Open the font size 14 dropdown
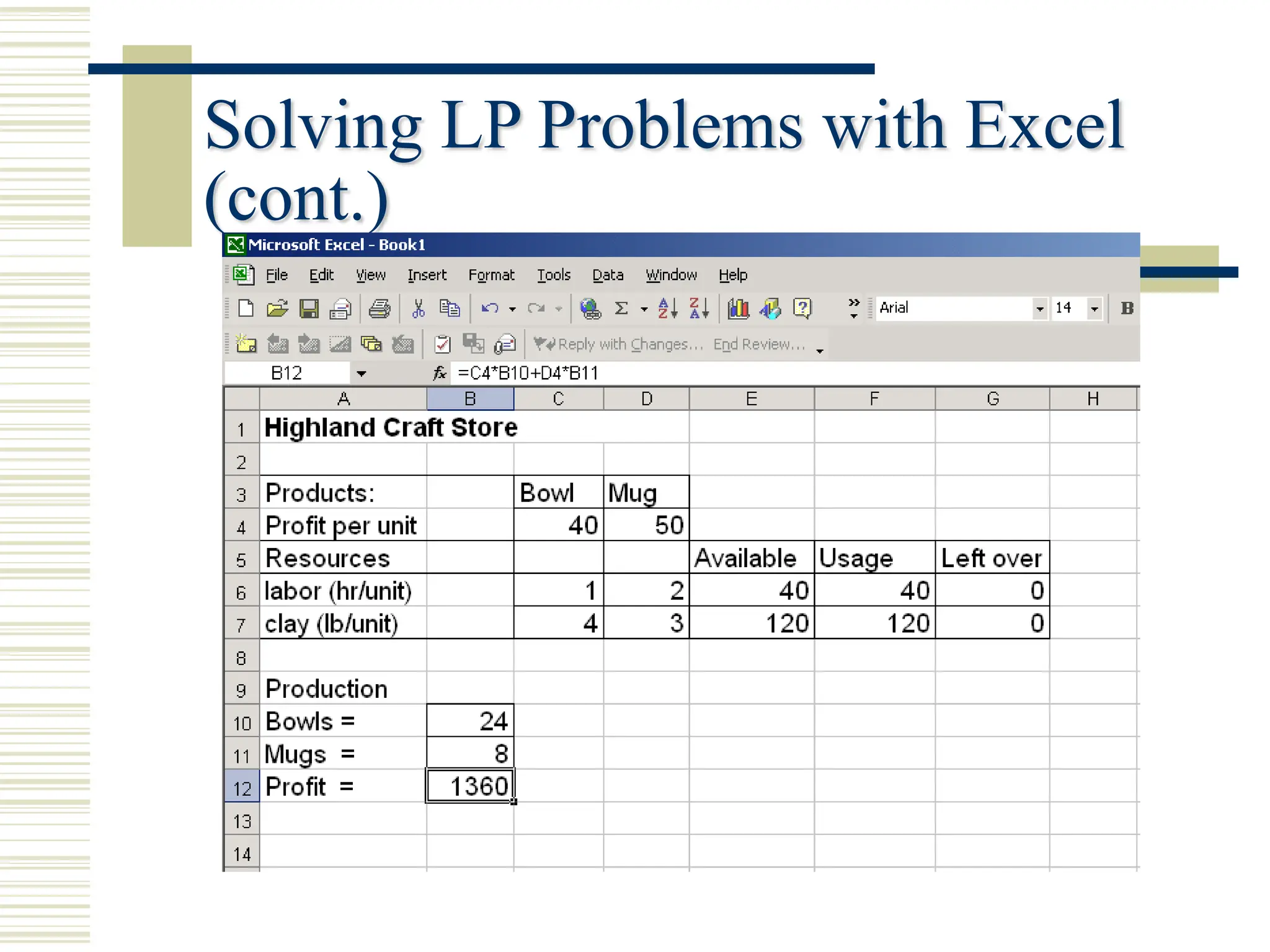Screen dimensions: 1270x952 coord(1095,308)
